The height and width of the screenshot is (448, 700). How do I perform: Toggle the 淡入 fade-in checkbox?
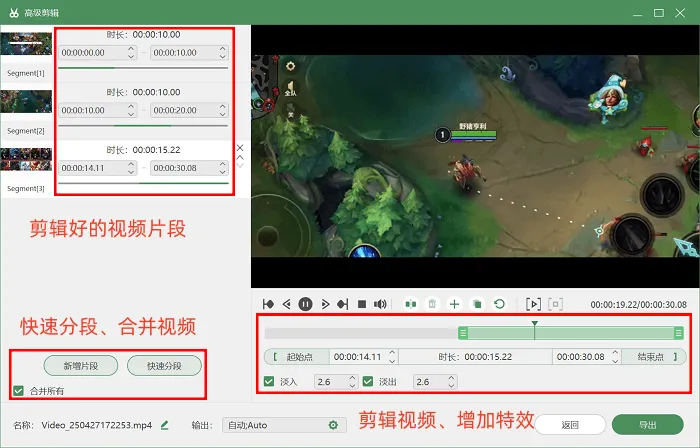click(x=269, y=382)
